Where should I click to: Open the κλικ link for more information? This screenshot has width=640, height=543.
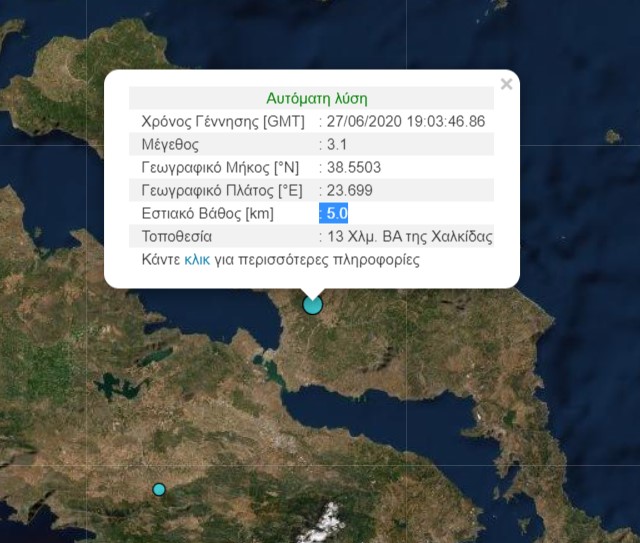tap(197, 260)
